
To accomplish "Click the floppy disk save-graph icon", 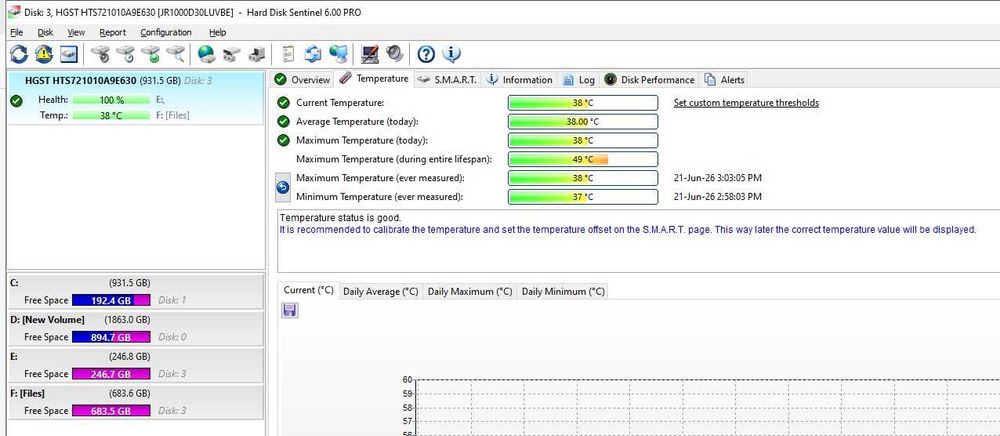I will (290, 310).
